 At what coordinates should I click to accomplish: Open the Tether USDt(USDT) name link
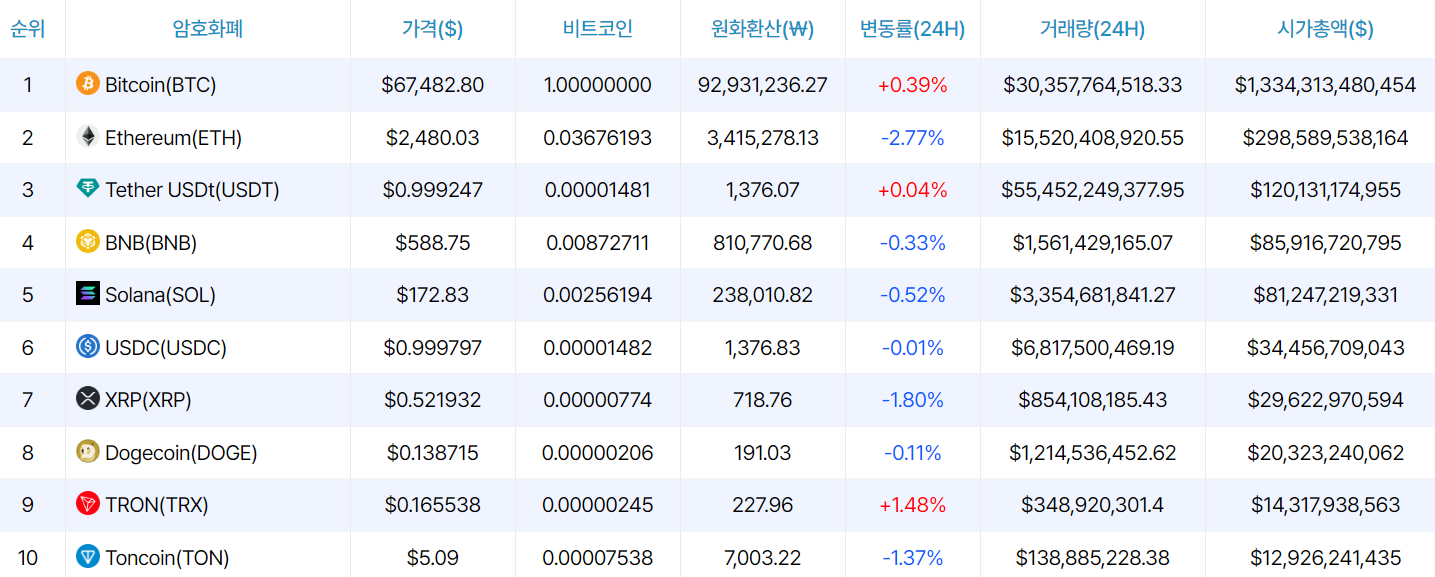click(x=192, y=190)
